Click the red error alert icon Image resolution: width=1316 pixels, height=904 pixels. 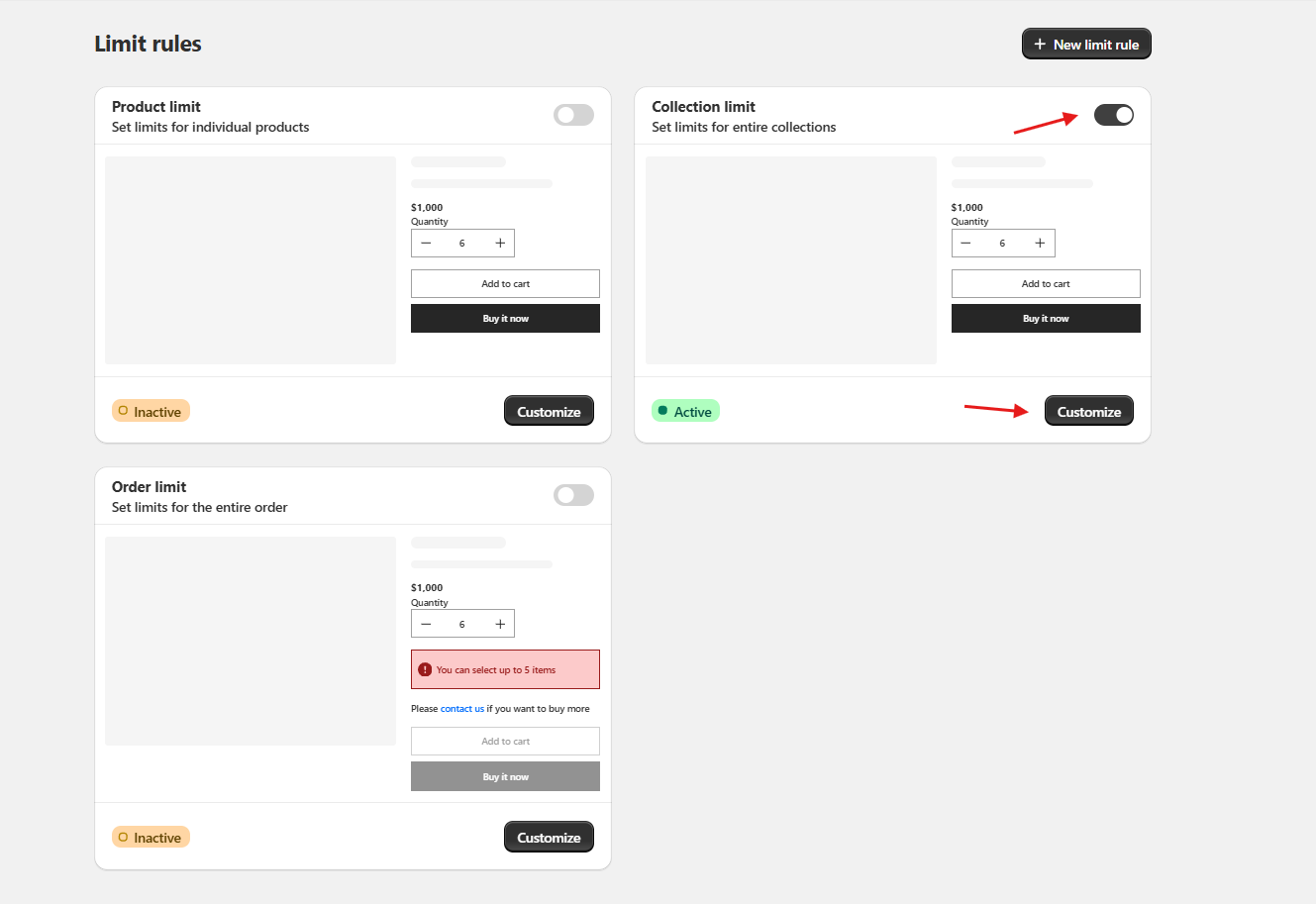pos(425,669)
